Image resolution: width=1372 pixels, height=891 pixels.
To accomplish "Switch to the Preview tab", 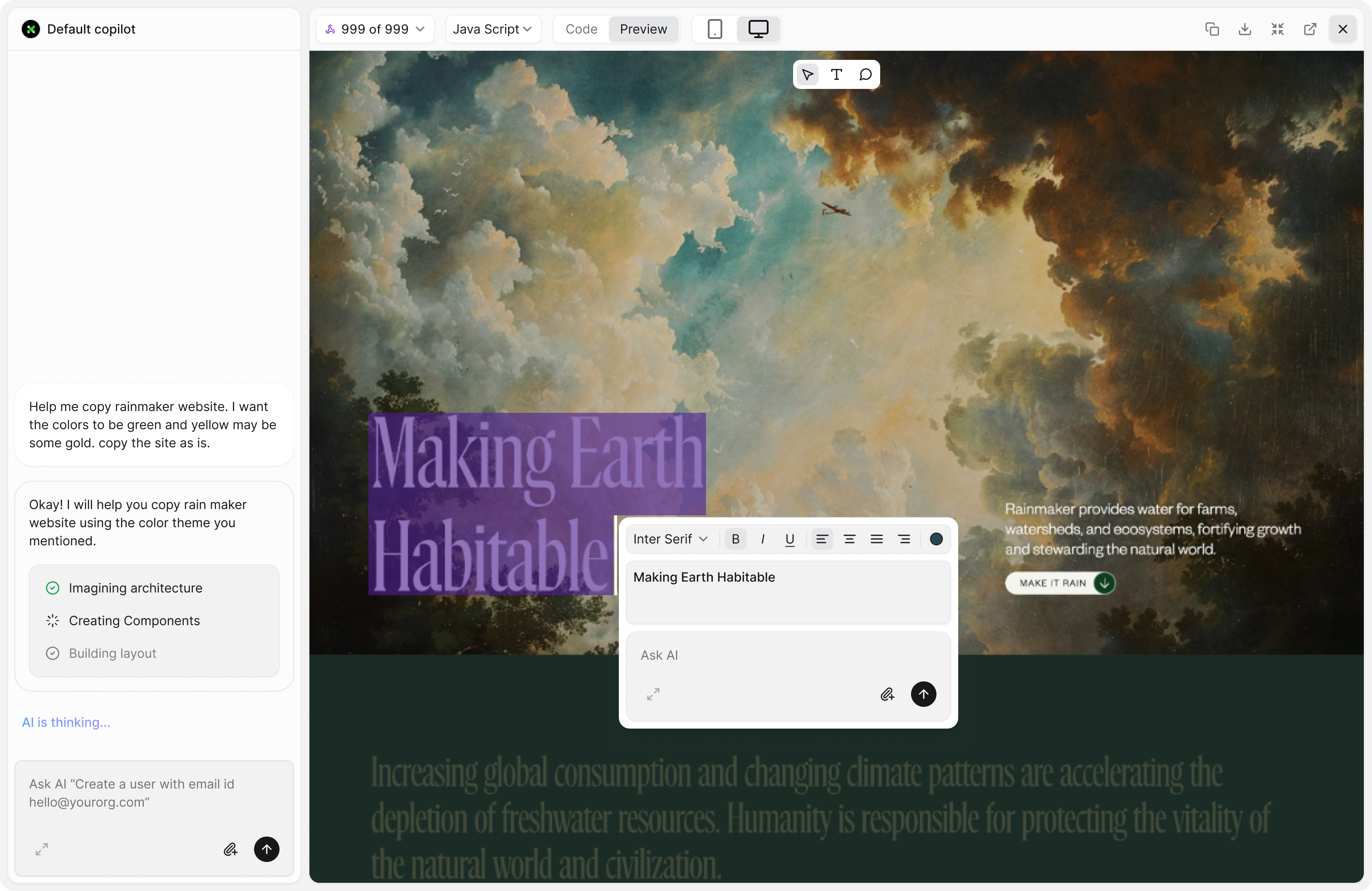I will 643,29.
